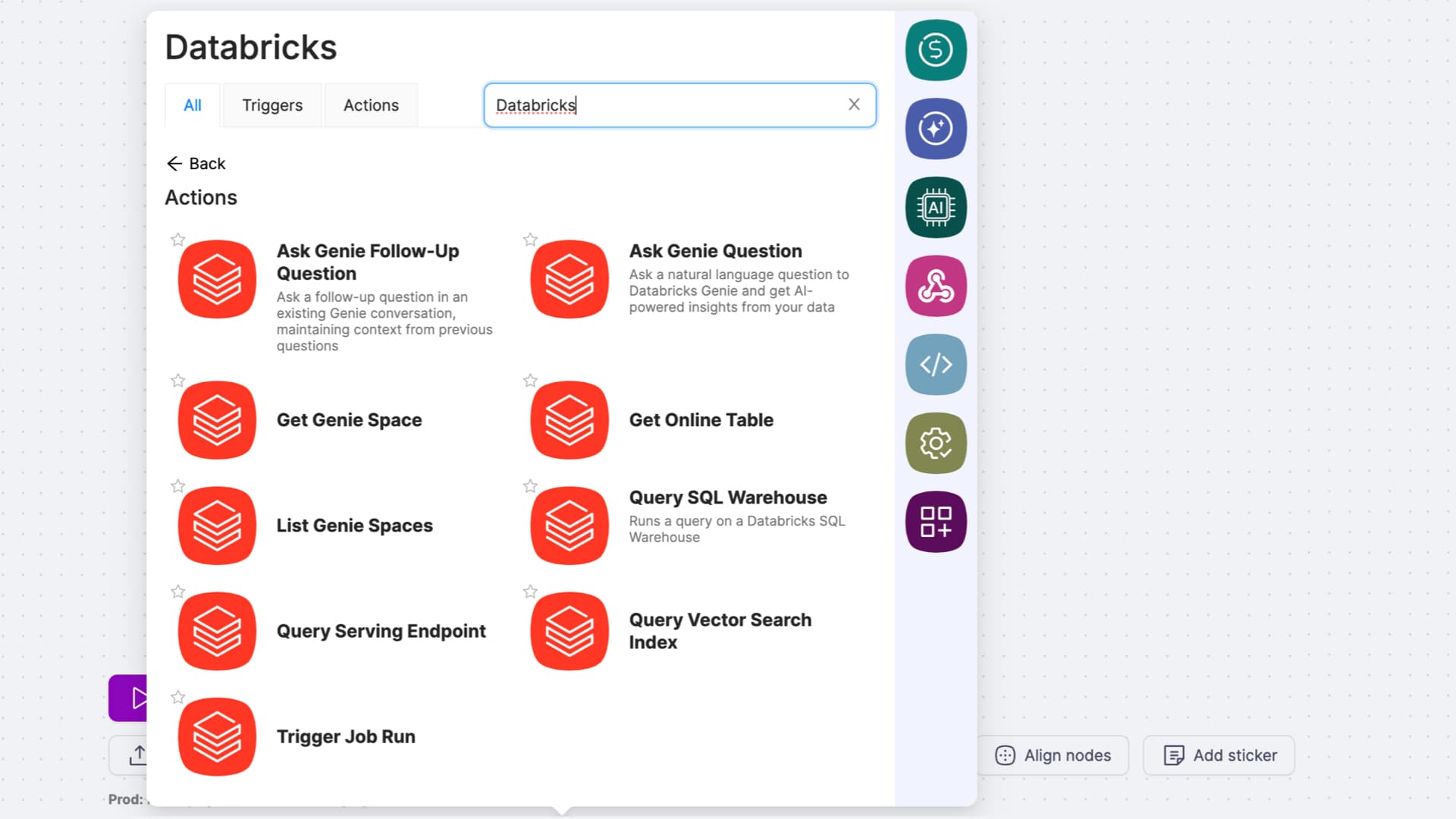Click Add sticker button
The height and width of the screenshot is (819, 1456).
pos(1219,755)
